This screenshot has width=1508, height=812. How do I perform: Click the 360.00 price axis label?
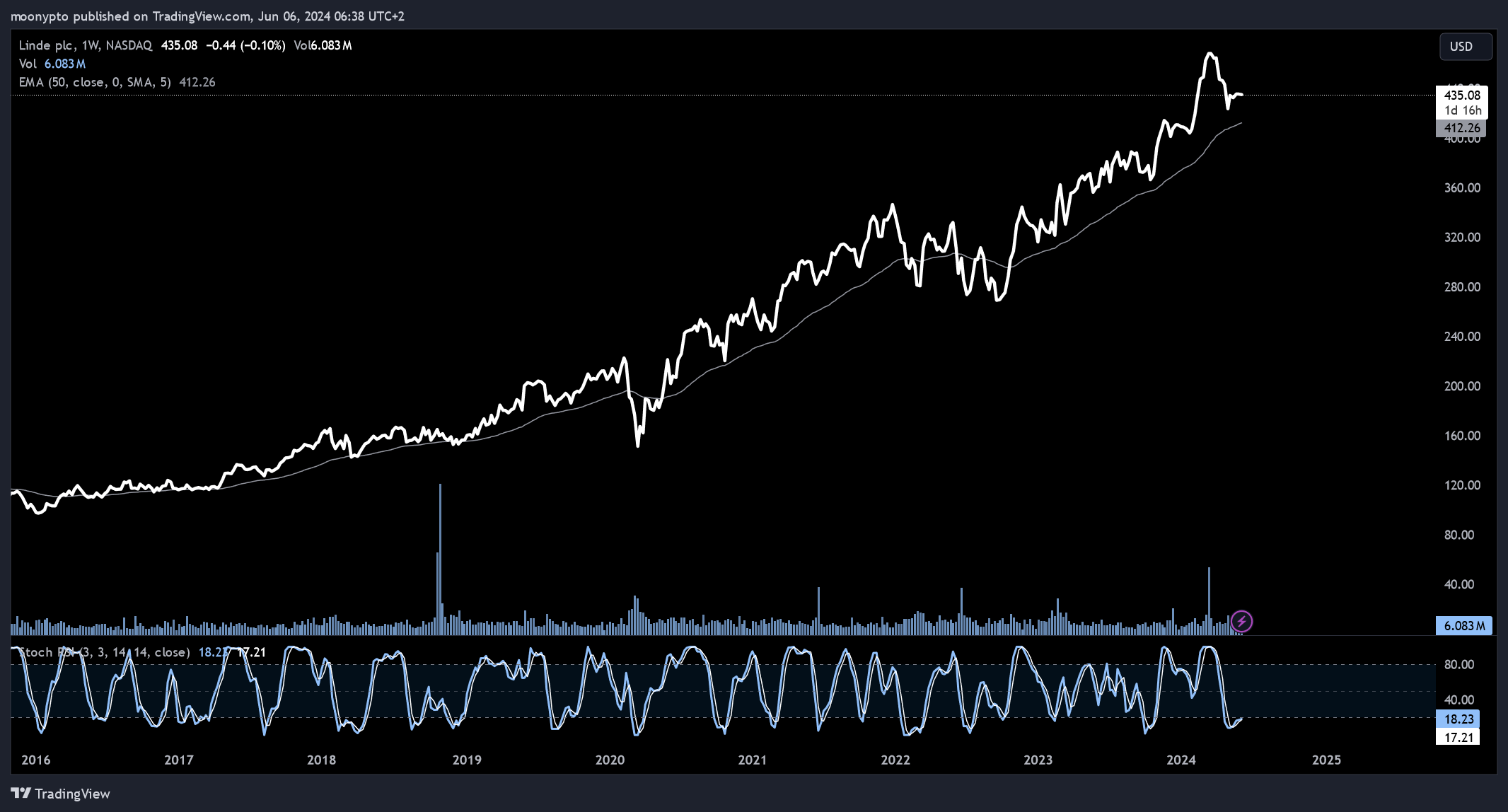1462,187
